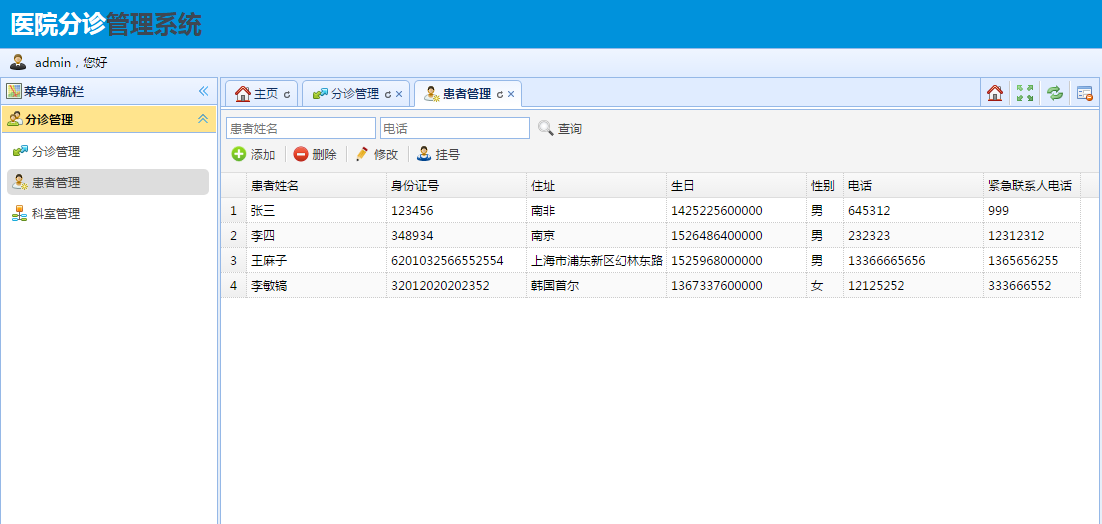Refresh the 患者管理 tab with its reload icon
The height and width of the screenshot is (524, 1102).
(x=500, y=94)
